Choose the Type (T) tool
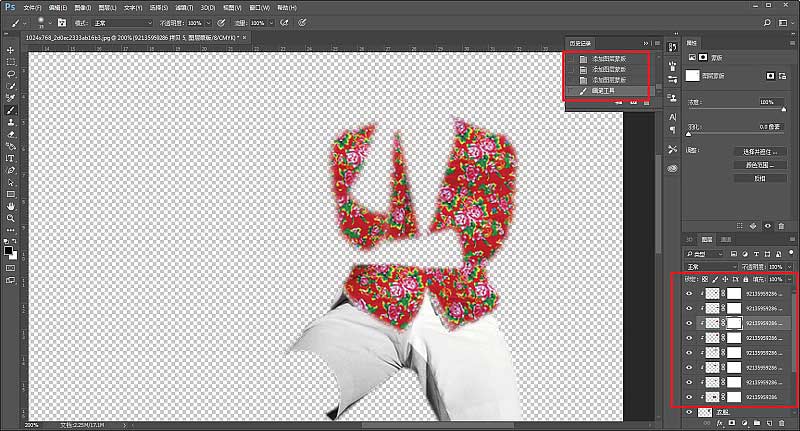The width and height of the screenshot is (800, 431). click(x=11, y=158)
